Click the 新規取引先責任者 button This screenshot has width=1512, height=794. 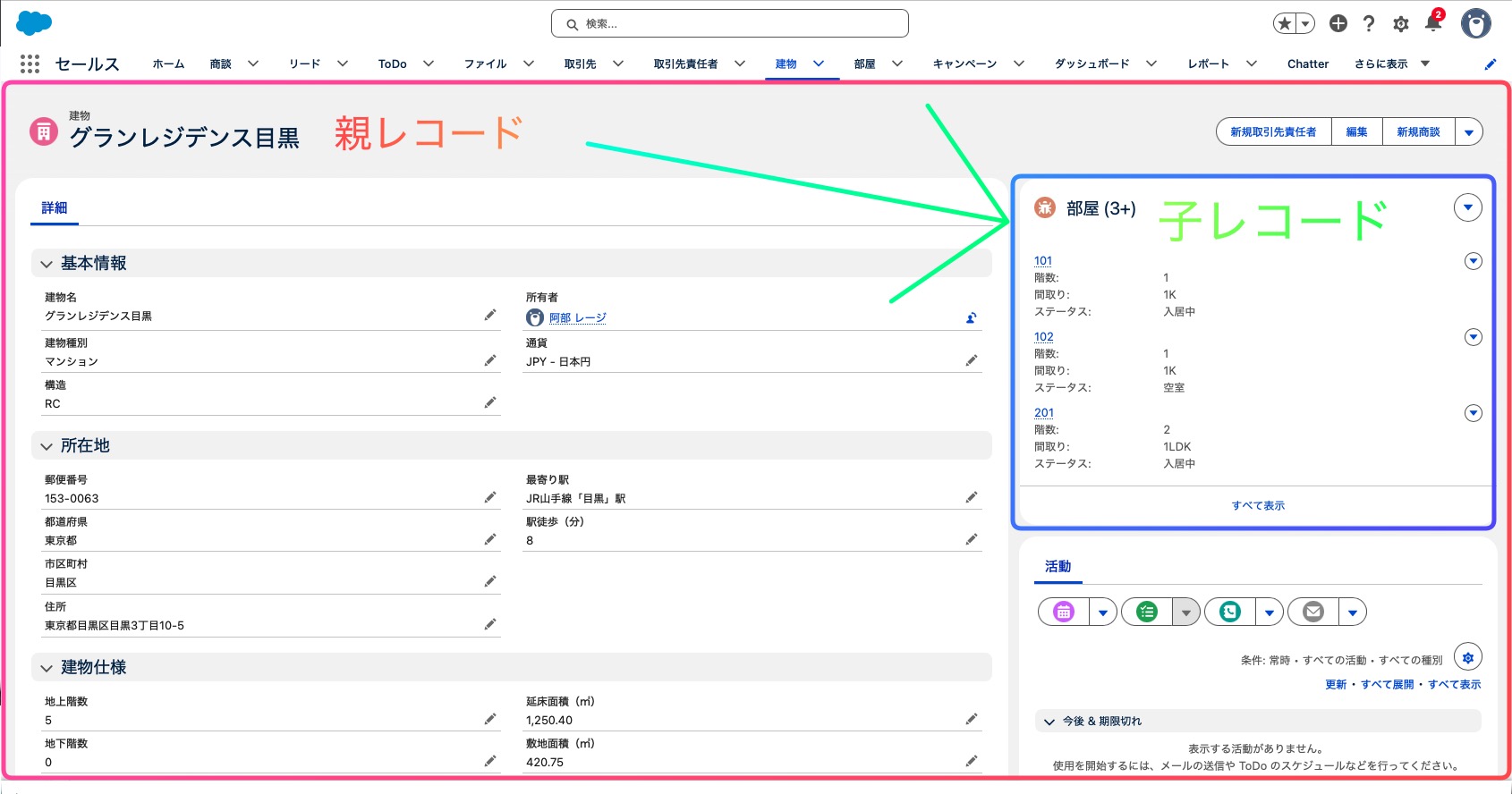click(x=1273, y=132)
